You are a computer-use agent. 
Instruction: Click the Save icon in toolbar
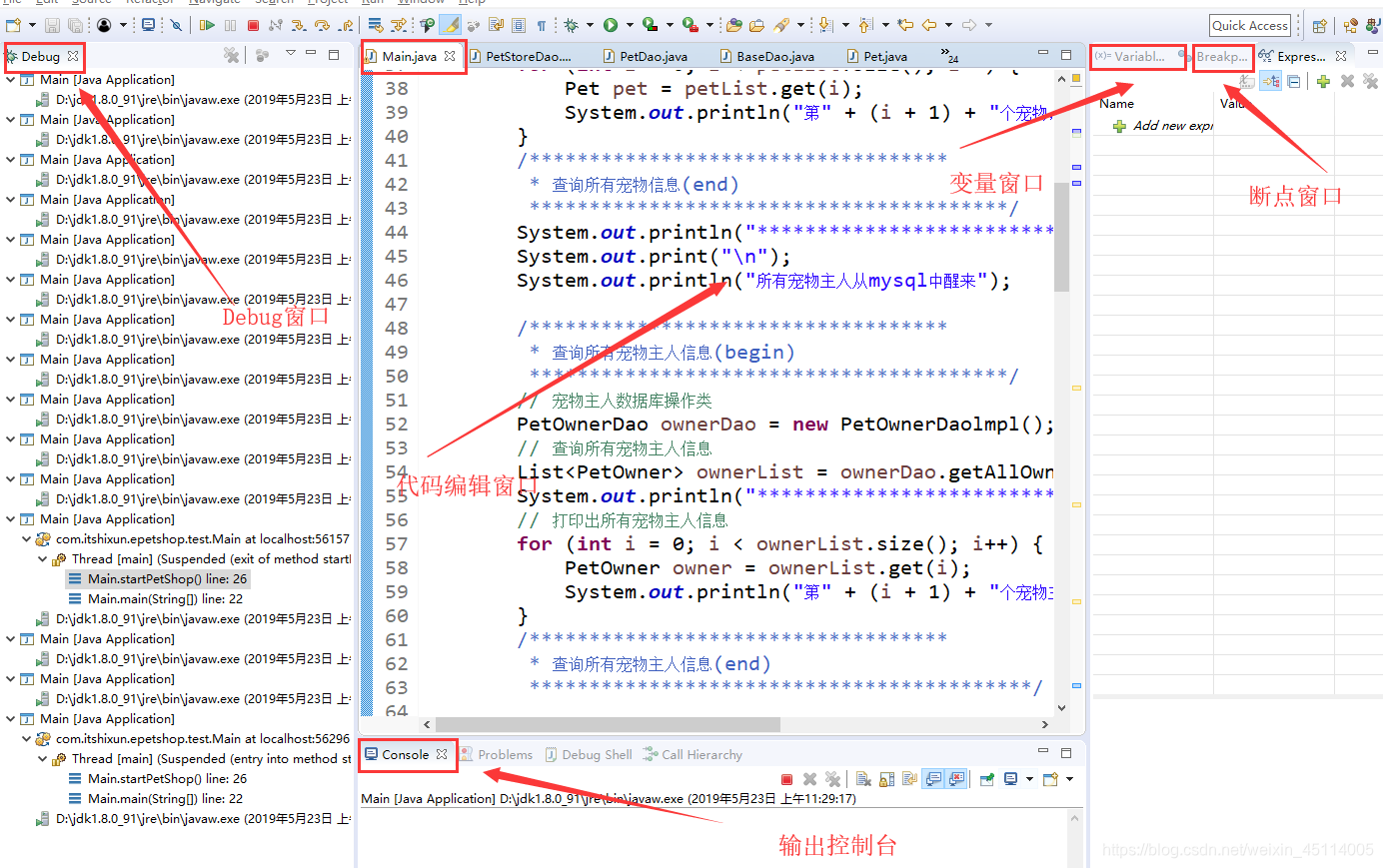point(52,25)
